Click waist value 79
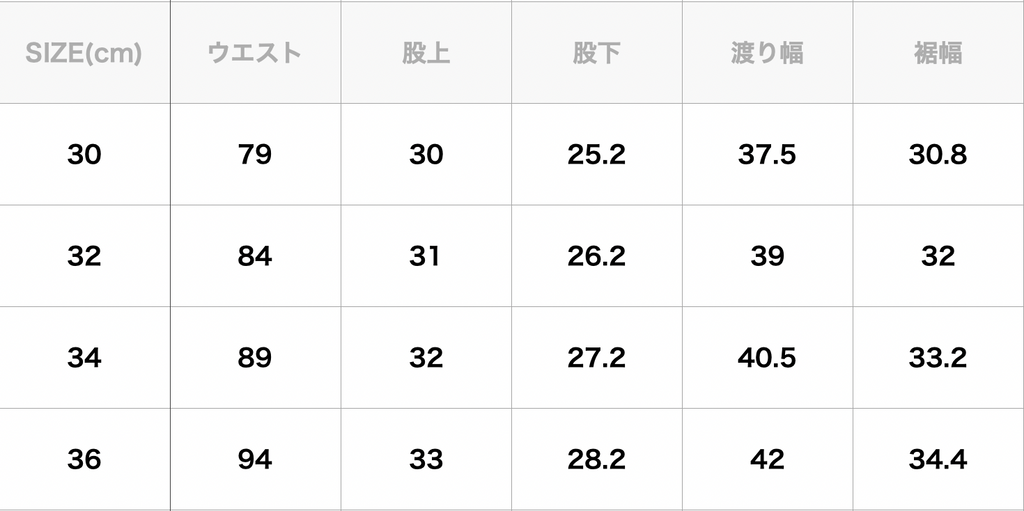Image resolution: width=1024 pixels, height=511 pixels. point(255,155)
